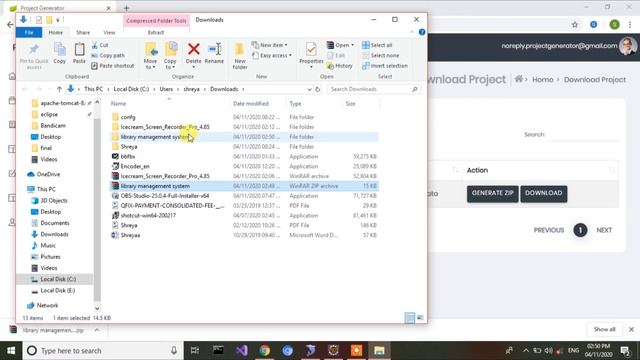Open the File ribbon tab
The width and height of the screenshot is (640, 360).
tap(29, 32)
